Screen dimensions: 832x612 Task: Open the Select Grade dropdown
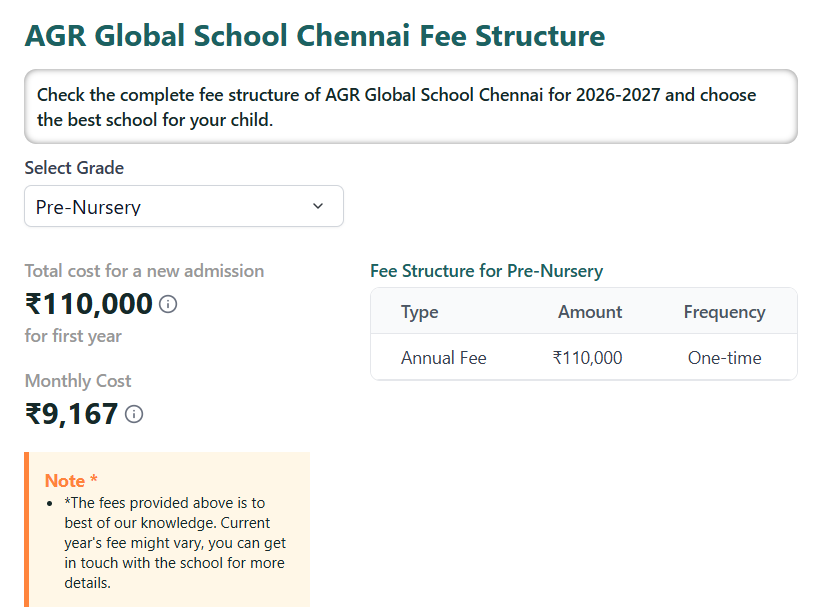[184, 206]
